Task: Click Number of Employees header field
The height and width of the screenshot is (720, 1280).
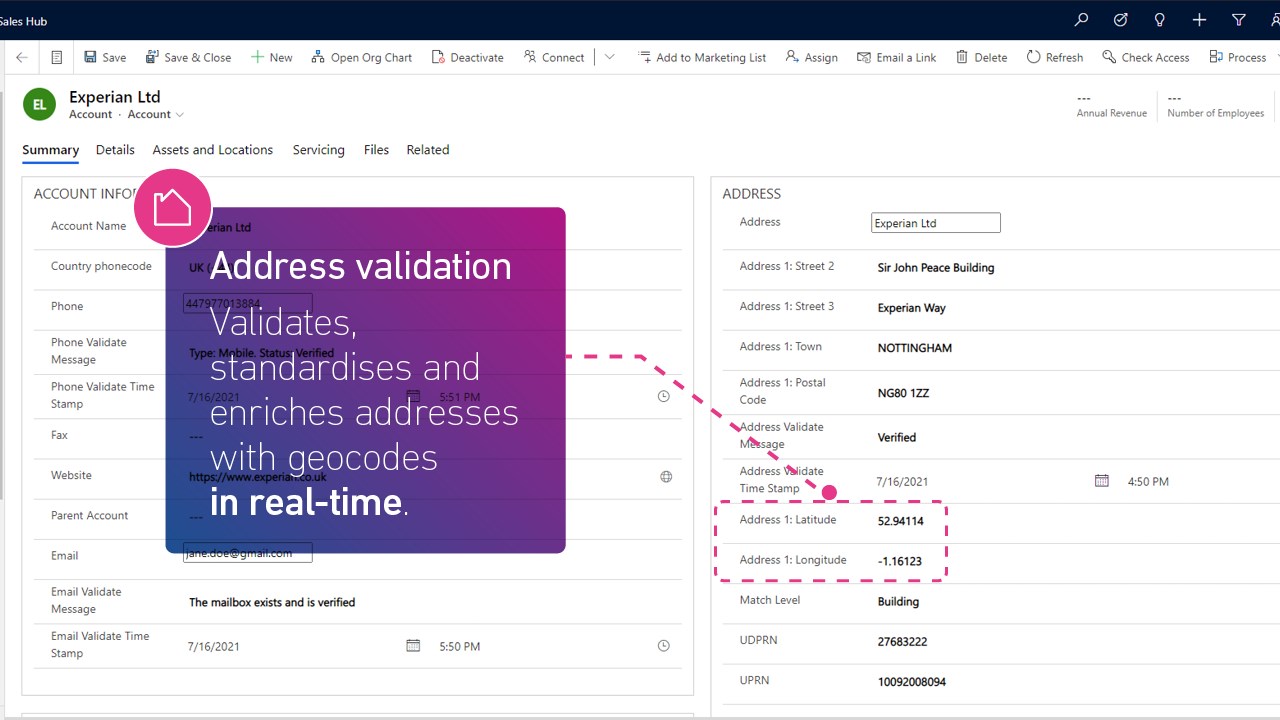Action: tap(1215, 105)
